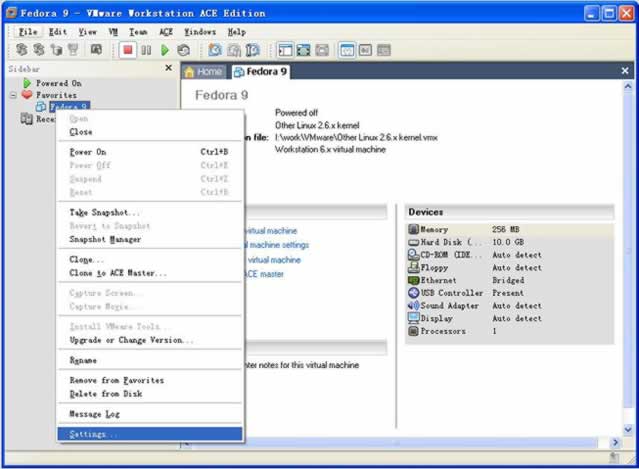Click the Suspend pause toolbar icon
The image size is (639, 469).
[x=146, y=50]
